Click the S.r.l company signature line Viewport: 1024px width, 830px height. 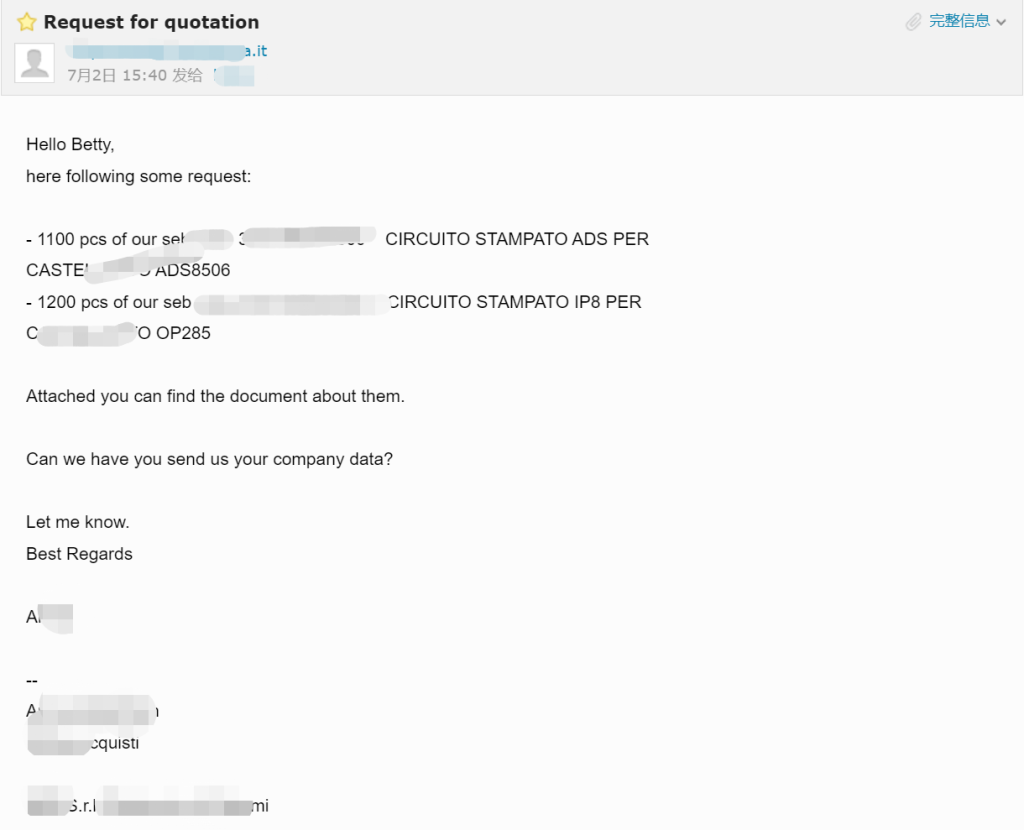point(148,805)
